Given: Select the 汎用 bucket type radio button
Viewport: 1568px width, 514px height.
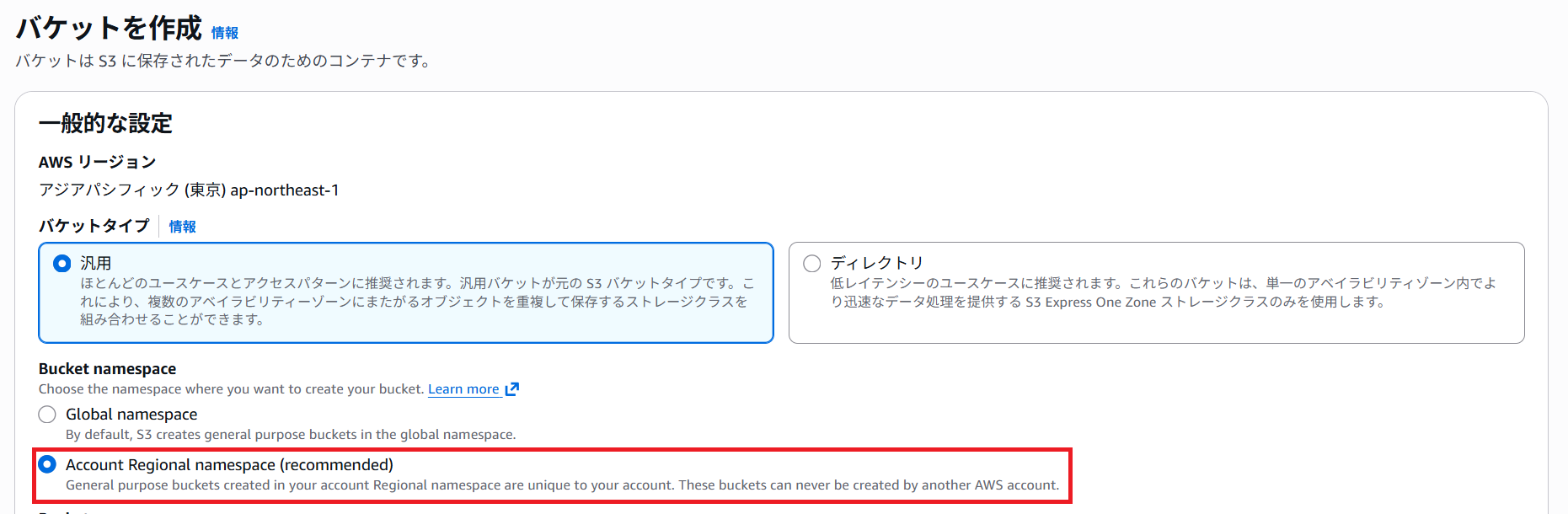Looking at the screenshot, I should (62, 264).
